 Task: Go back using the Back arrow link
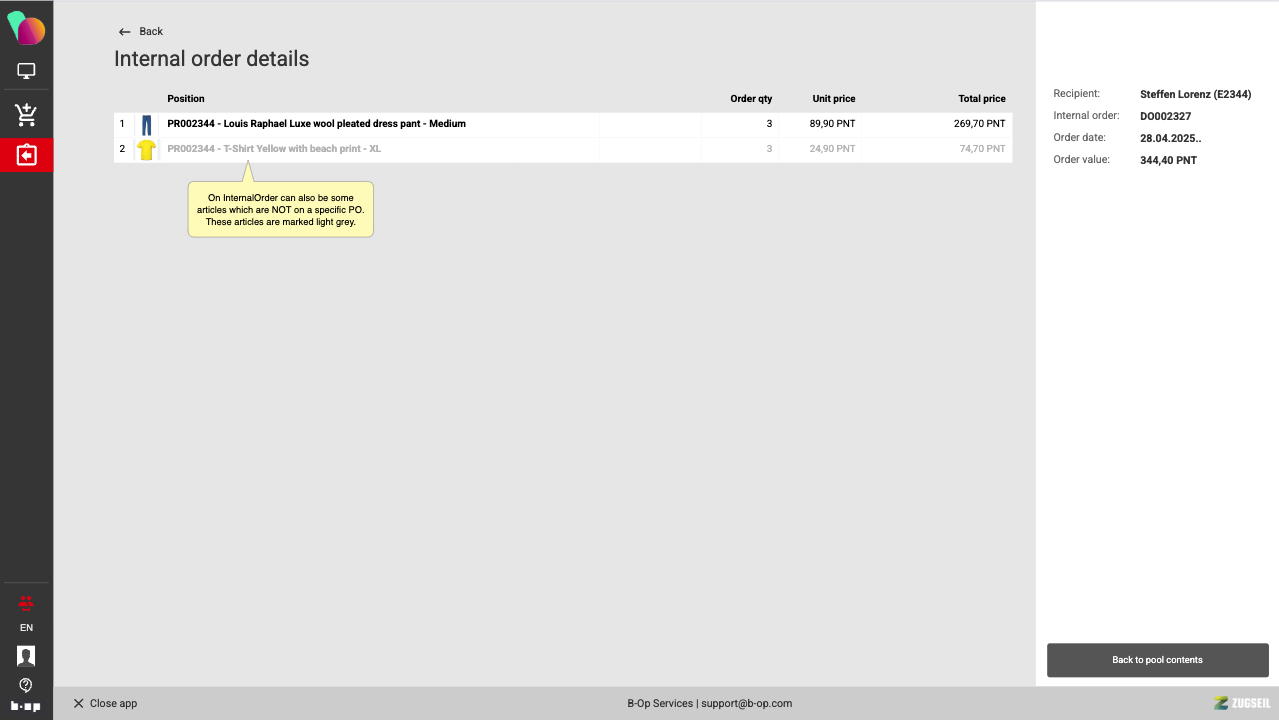(x=141, y=32)
